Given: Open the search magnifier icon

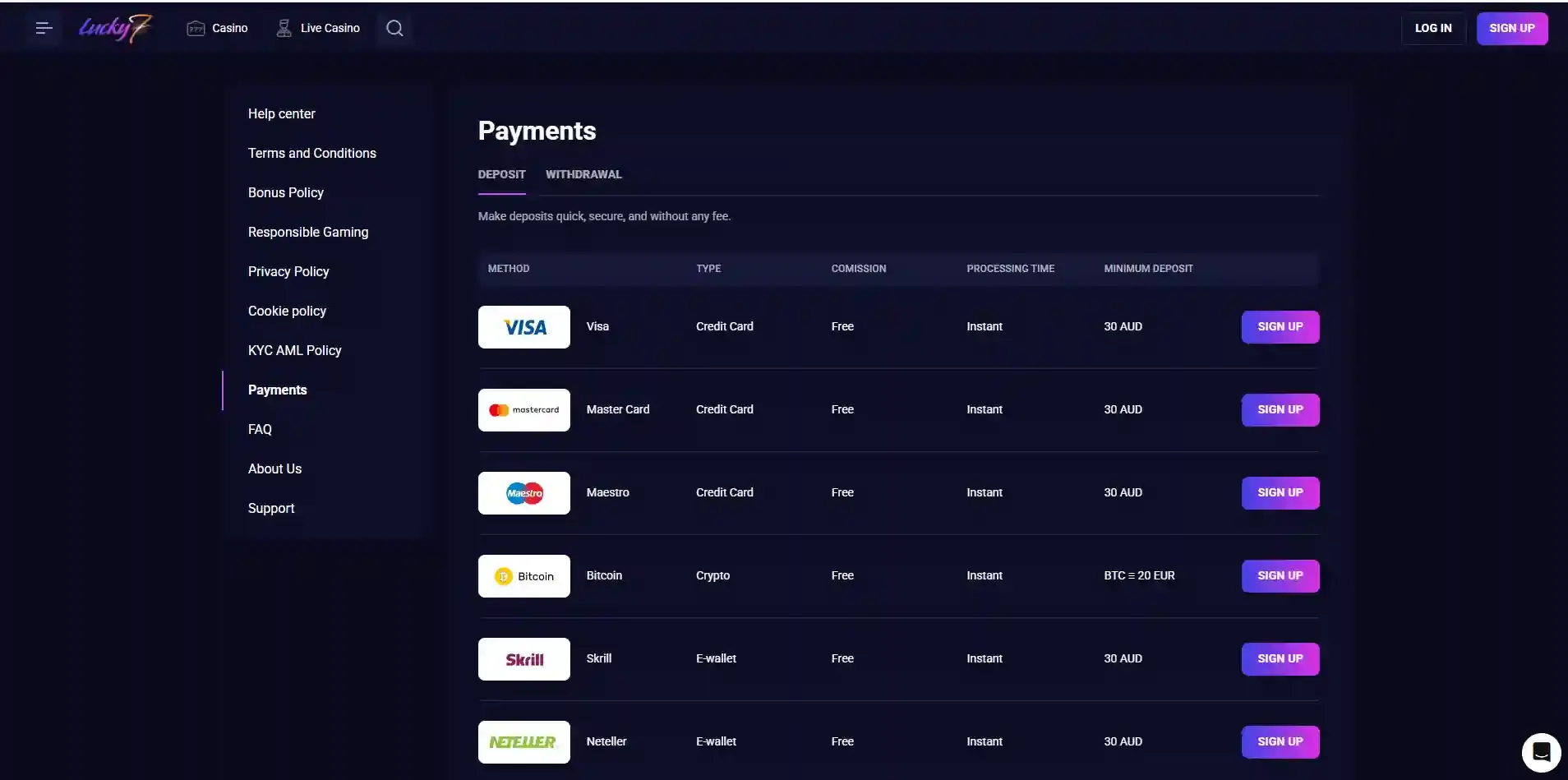Looking at the screenshot, I should 394,28.
